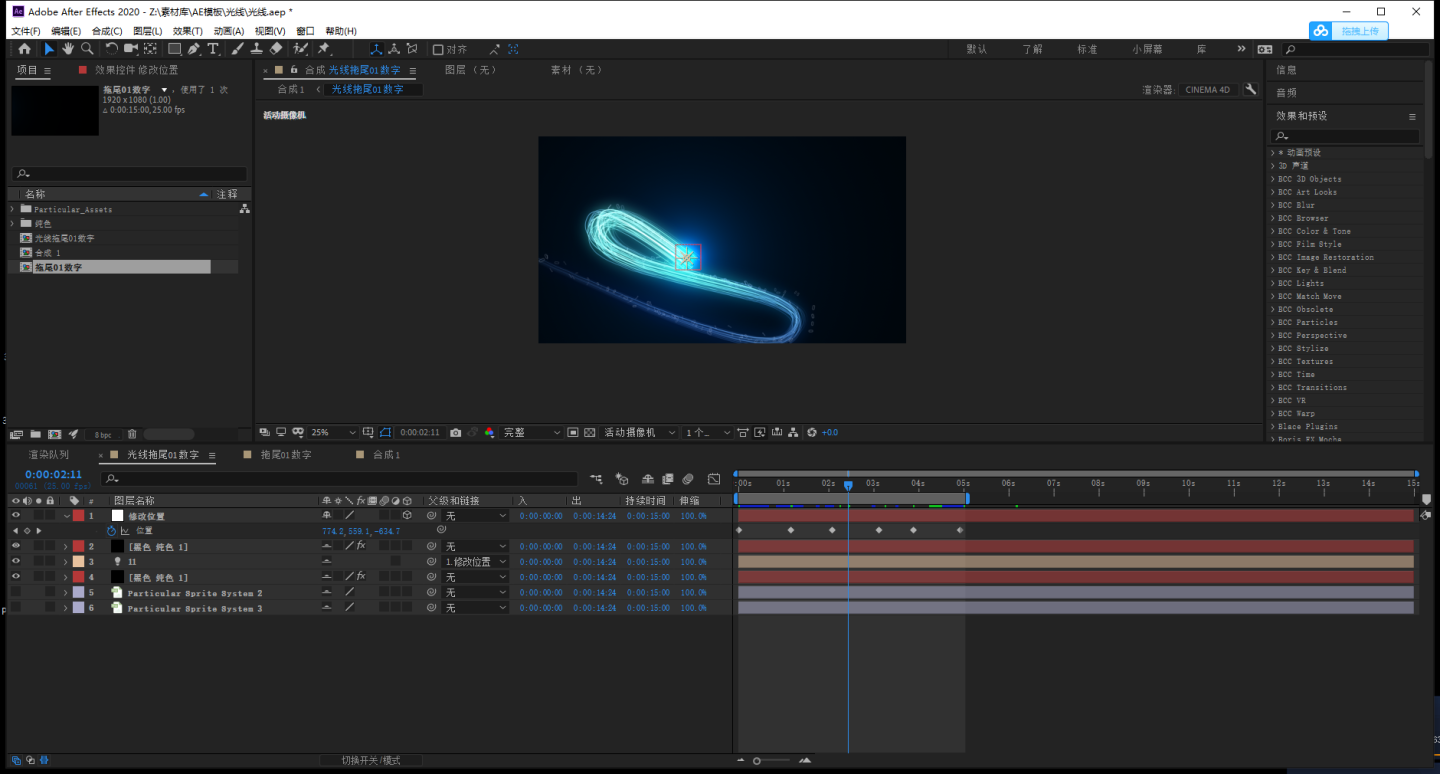The width and height of the screenshot is (1440, 774).
Task: Show layer 5 Particular Sprite System 2
Action: (16, 592)
